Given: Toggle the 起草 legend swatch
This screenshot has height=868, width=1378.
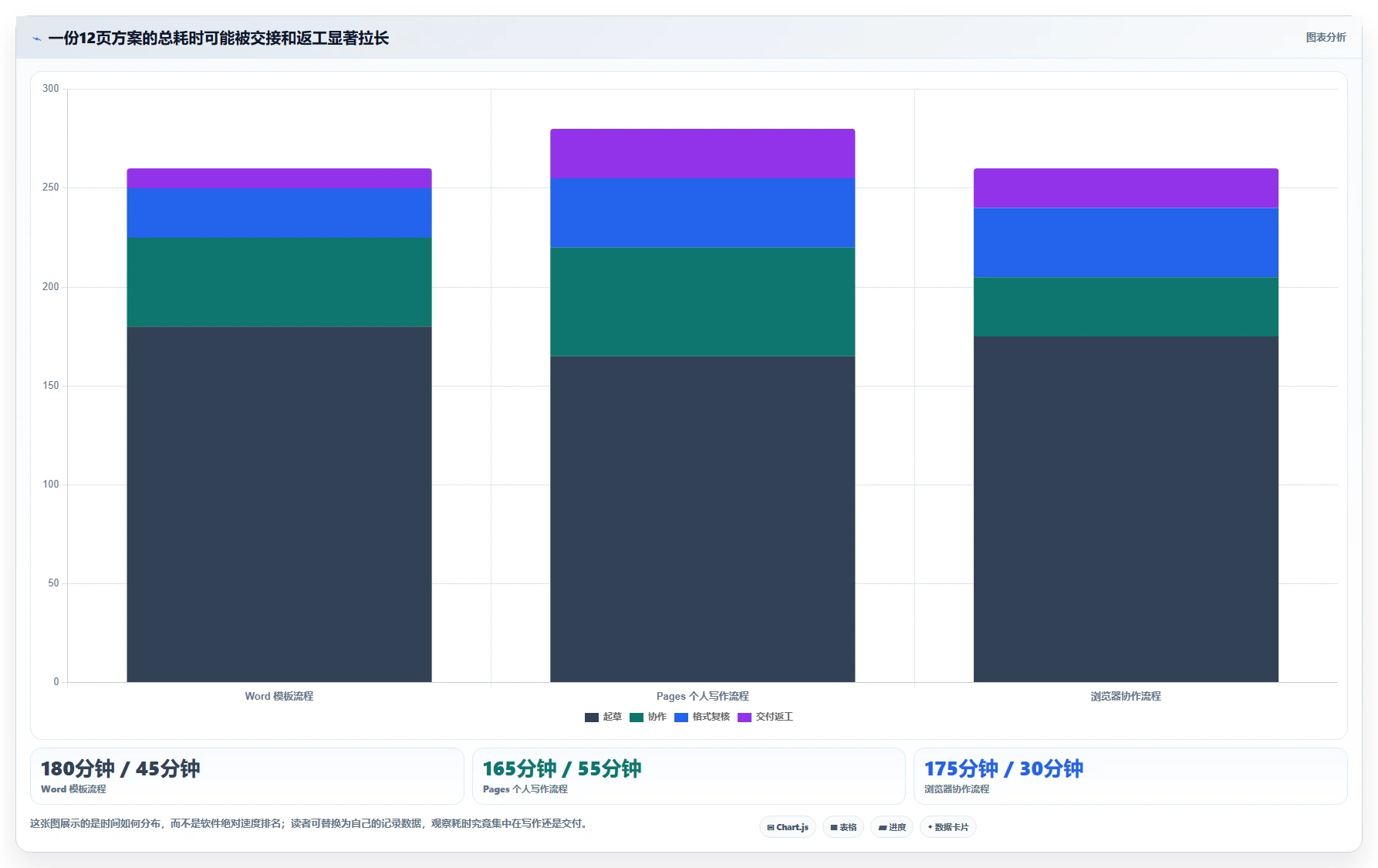Looking at the screenshot, I should [591, 718].
